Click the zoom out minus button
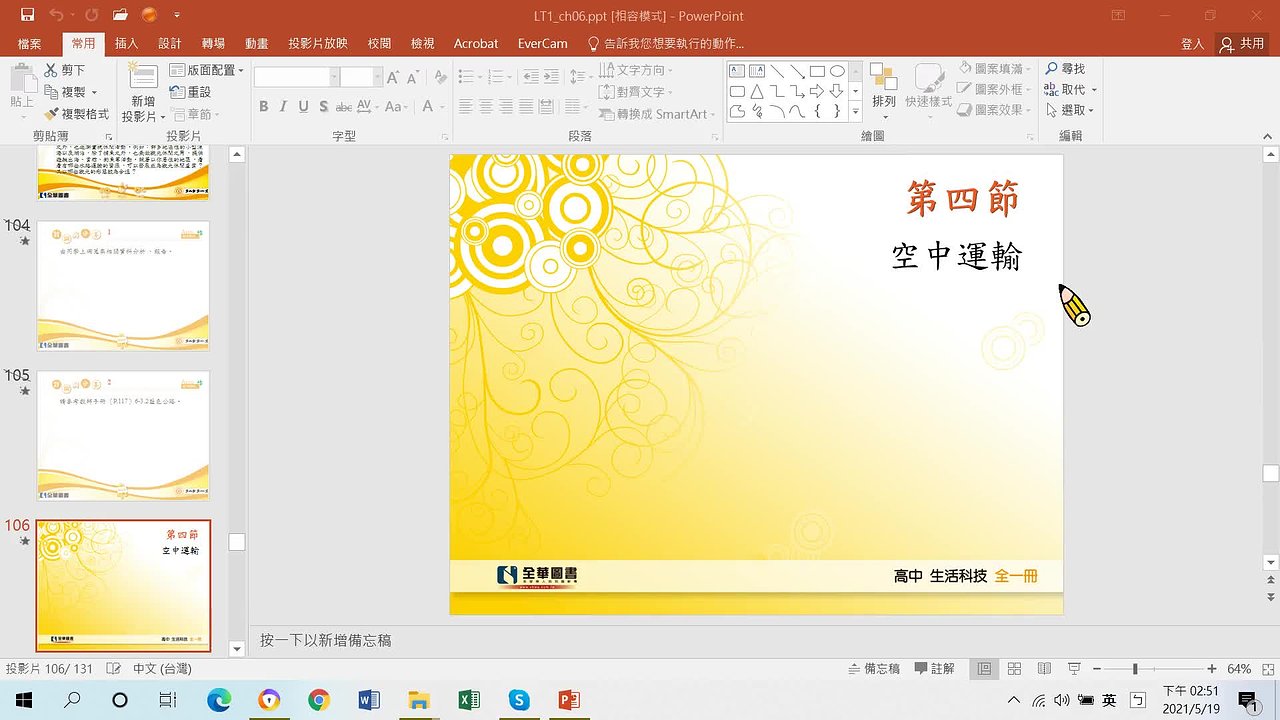The image size is (1280, 720). coord(1097,669)
